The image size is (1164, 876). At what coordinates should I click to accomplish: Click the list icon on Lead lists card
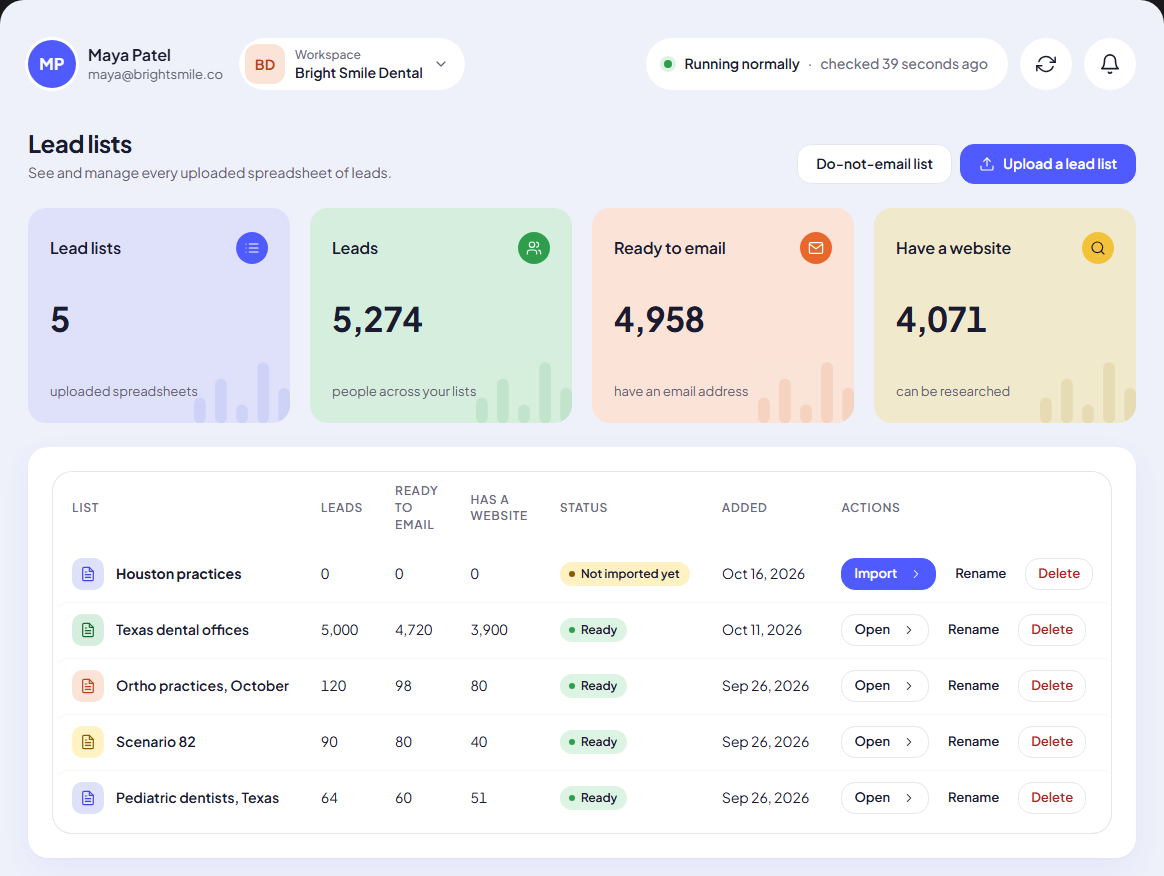252,248
